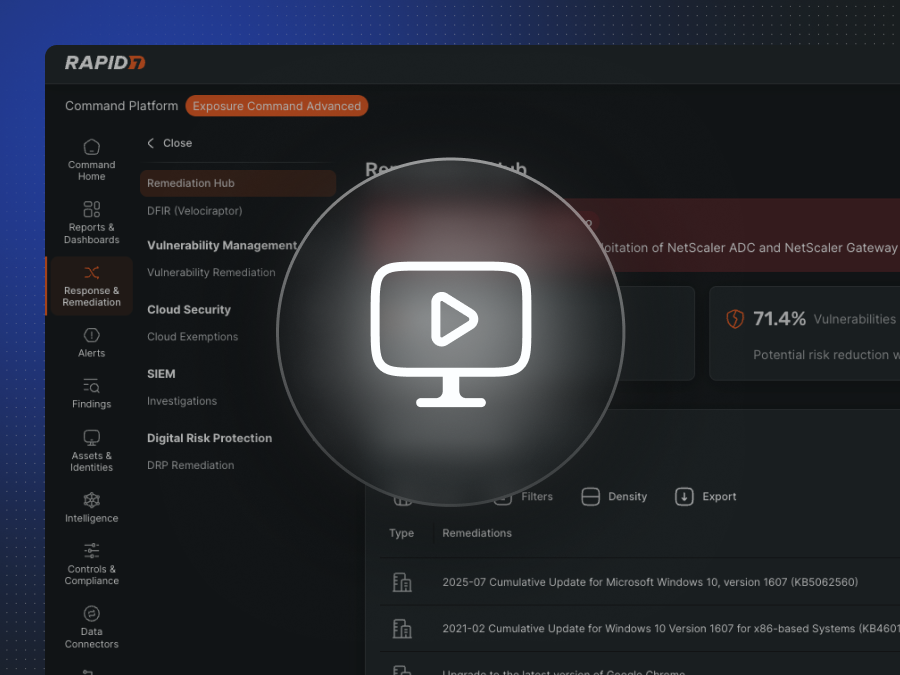Click the Export button

tap(705, 497)
